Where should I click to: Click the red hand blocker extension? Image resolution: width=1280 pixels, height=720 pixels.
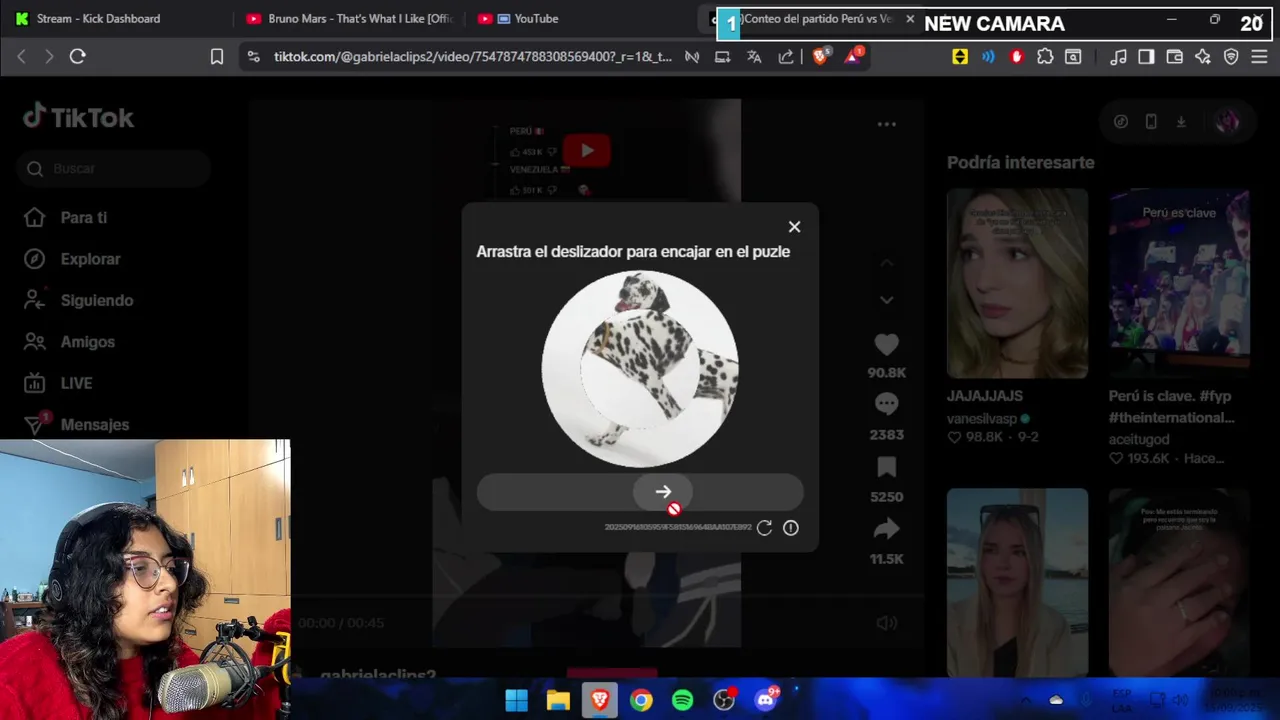click(x=1017, y=57)
